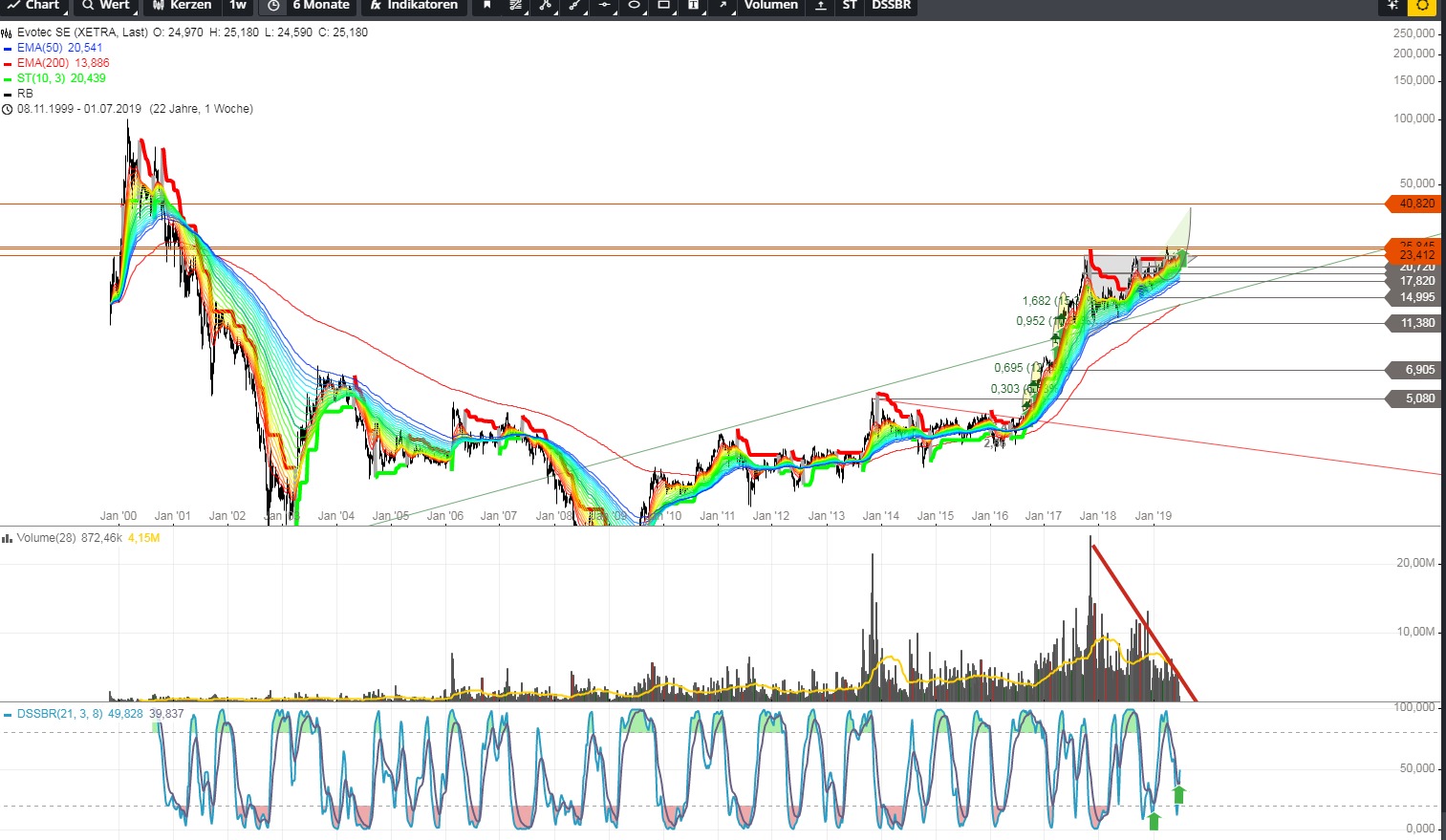Click the Volume(28) panel label
The image size is (1446, 840).
click(48, 538)
